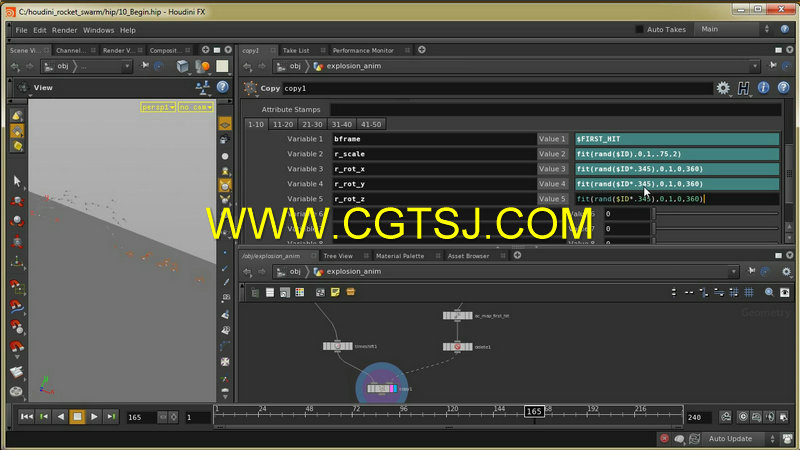The image size is (800, 450).
Task: Toggle realtime playback clock icon
Action: tap(743, 417)
